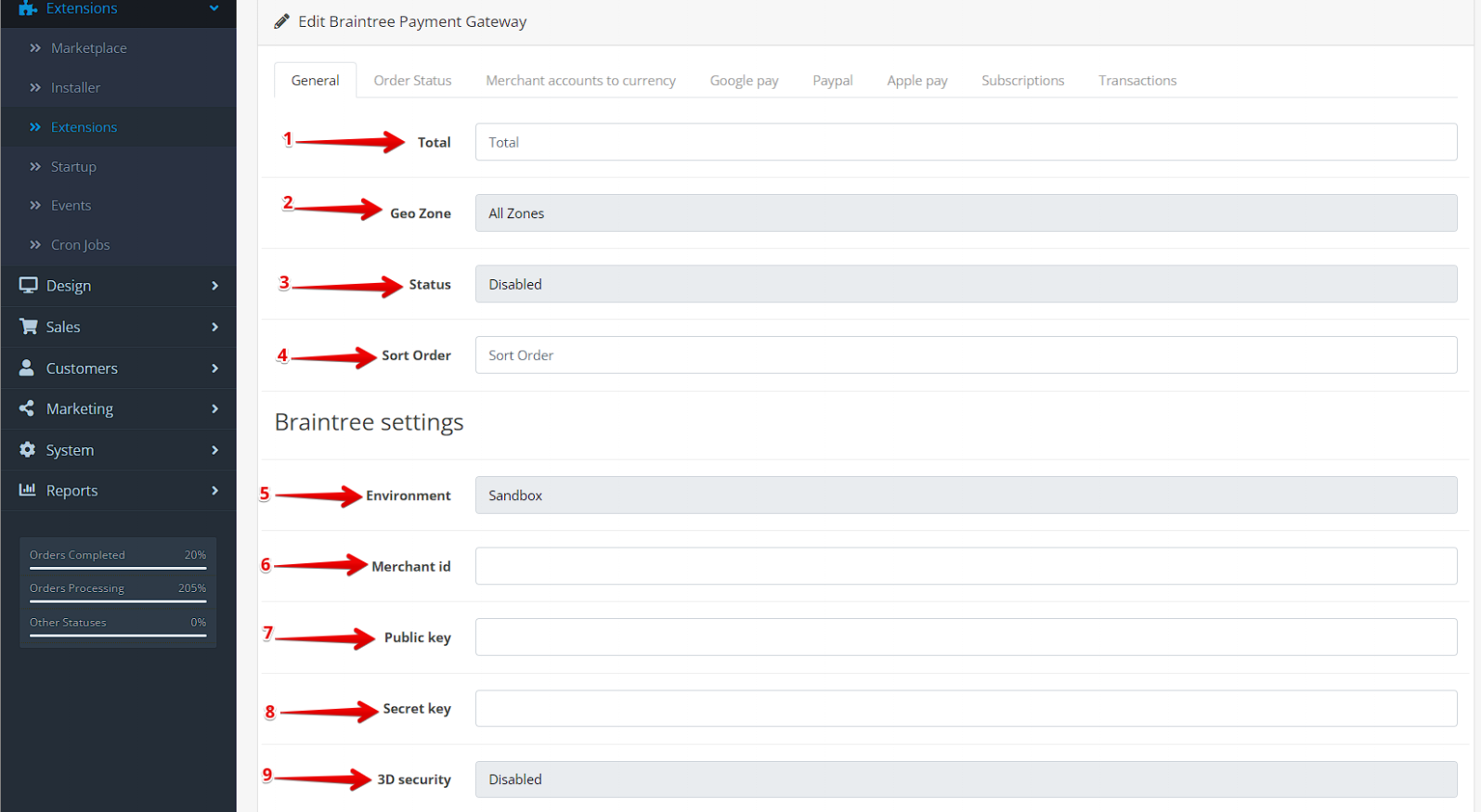Expand the Reports menu chevron

(214, 490)
